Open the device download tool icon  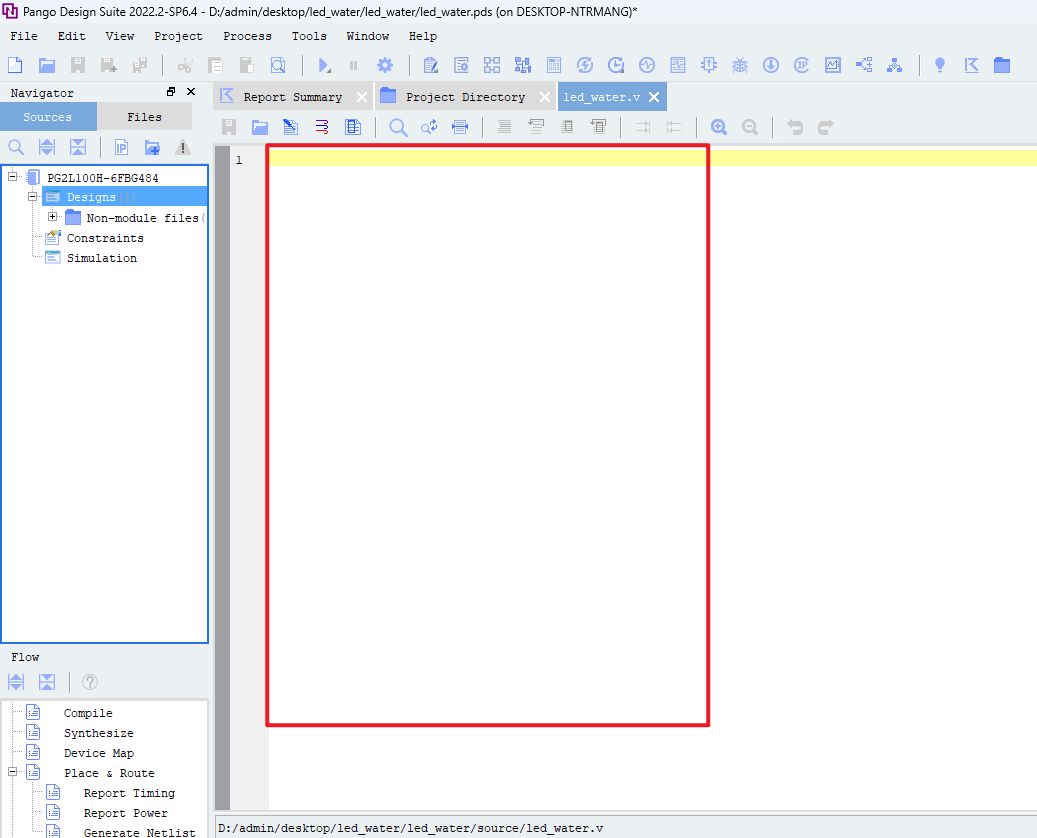[769, 66]
